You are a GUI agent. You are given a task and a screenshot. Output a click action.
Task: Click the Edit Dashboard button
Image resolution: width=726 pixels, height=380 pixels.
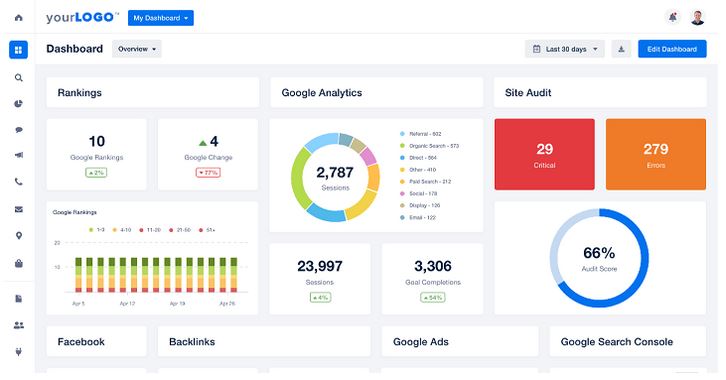672,49
